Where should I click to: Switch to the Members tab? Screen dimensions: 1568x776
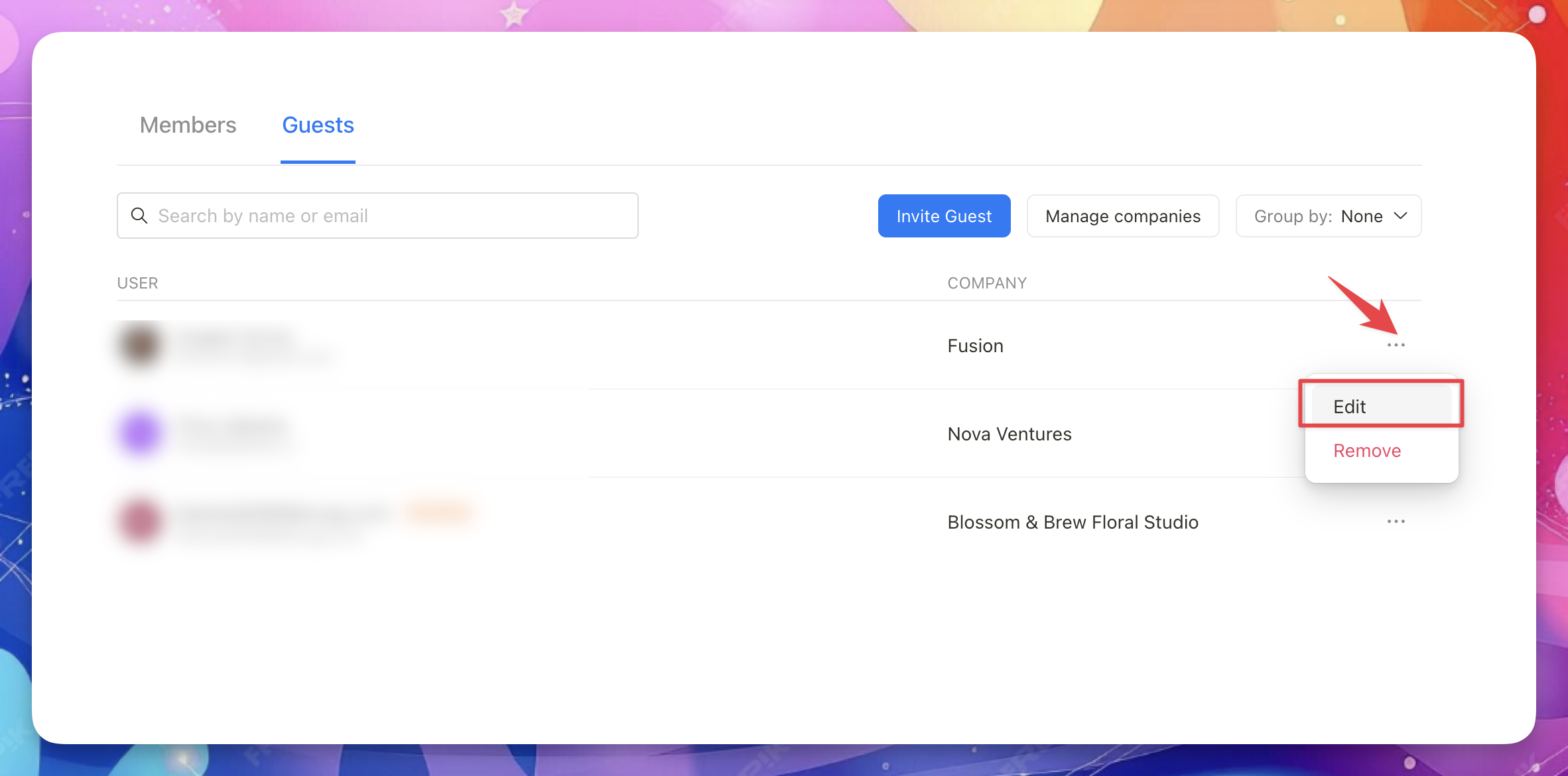point(188,125)
